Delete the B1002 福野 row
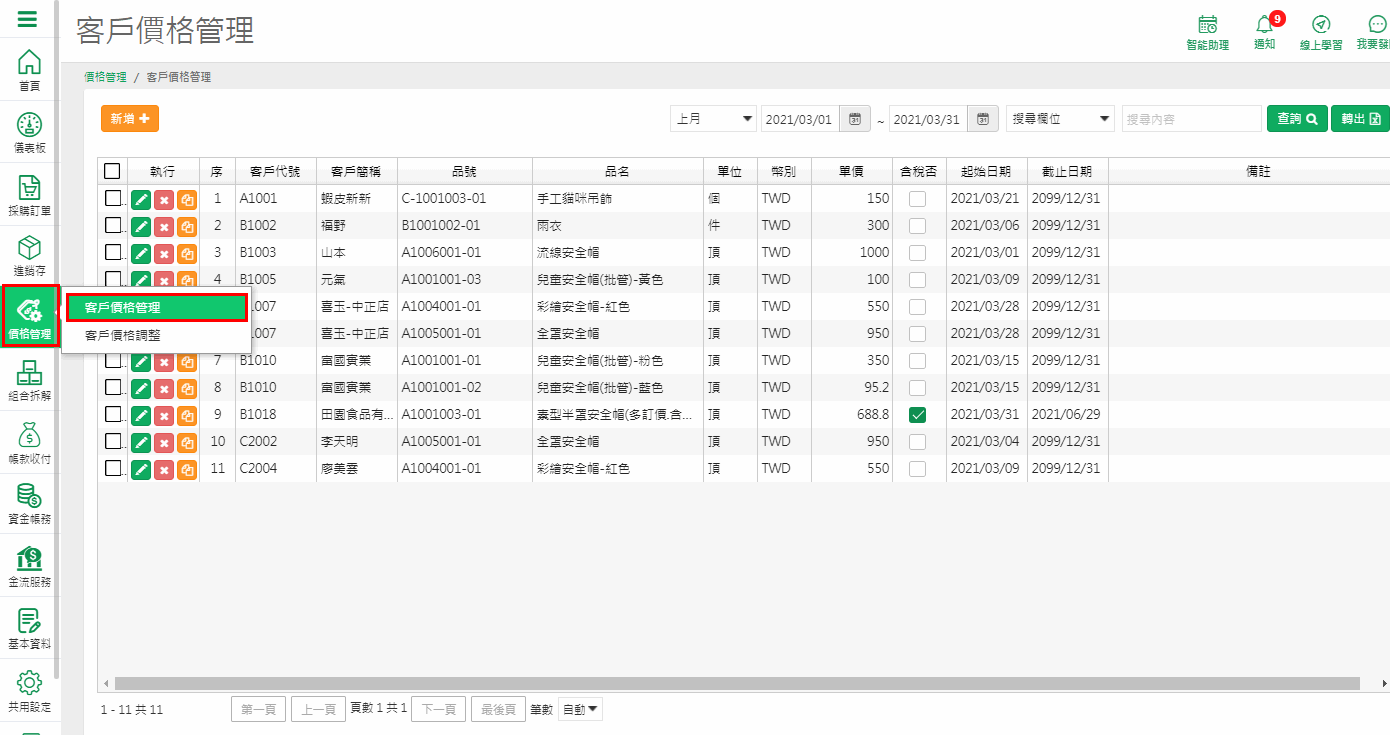Image resolution: width=1390 pixels, height=735 pixels. (x=164, y=226)
